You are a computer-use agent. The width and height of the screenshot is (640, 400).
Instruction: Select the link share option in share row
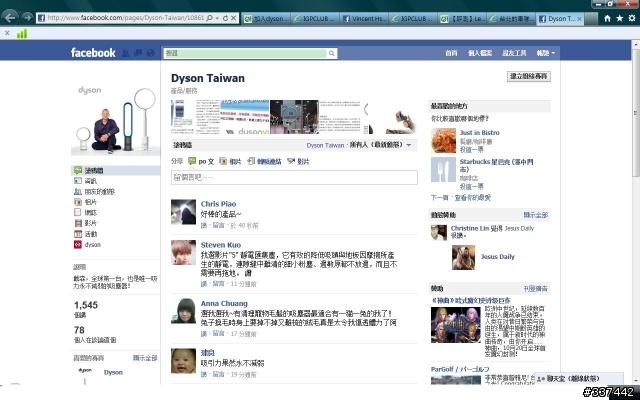coord(264,161)
